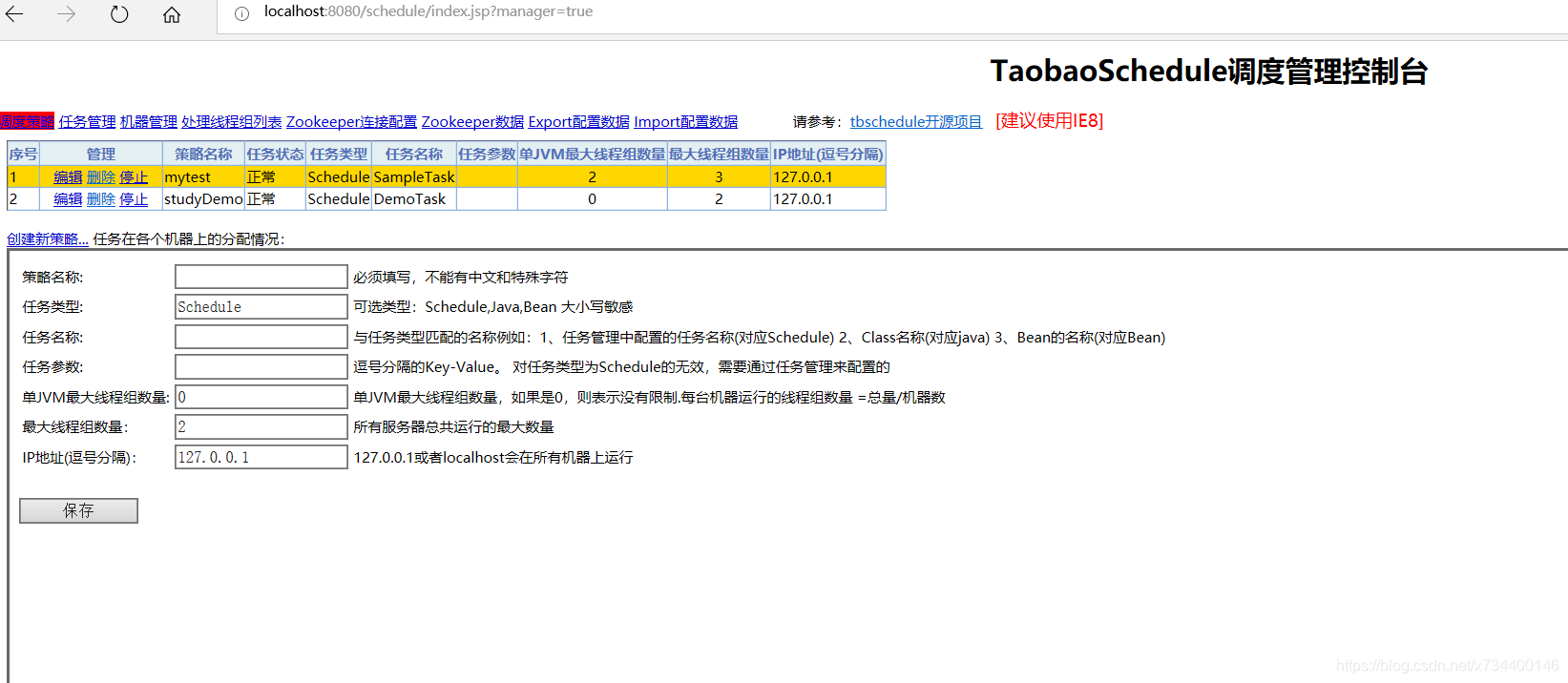1568x683 pixels.
Task: Click 正常 status cell in mytest row
Action: [275, 177]
